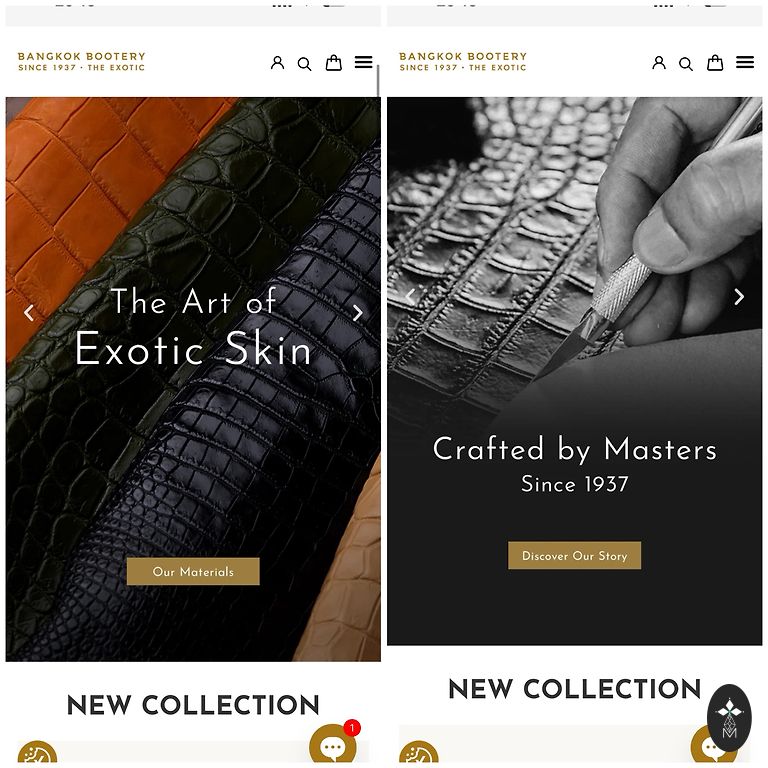Open account icon in left screen header
The height and width of the screenshot is (768, 768).
coord(278,63)
